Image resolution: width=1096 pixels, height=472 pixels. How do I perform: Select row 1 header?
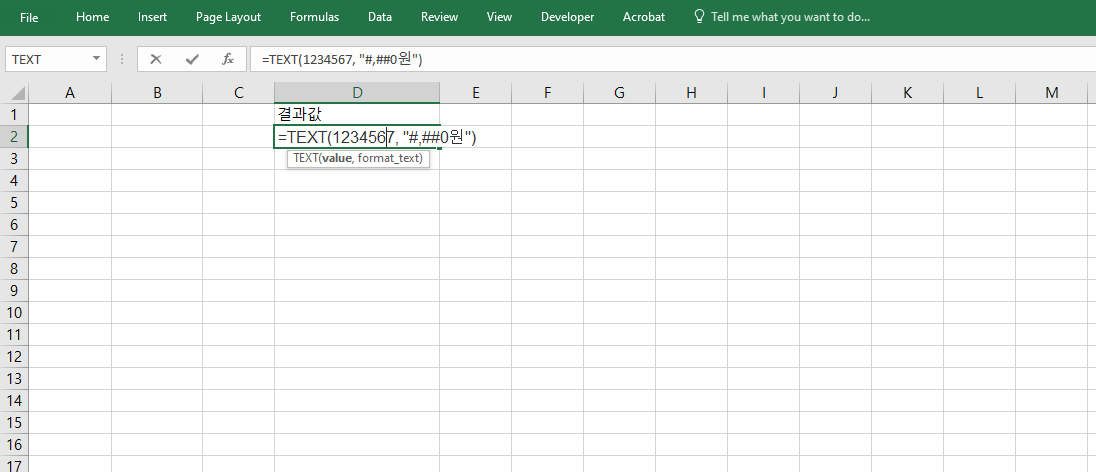pyautogui.click(x=14, y=114)
